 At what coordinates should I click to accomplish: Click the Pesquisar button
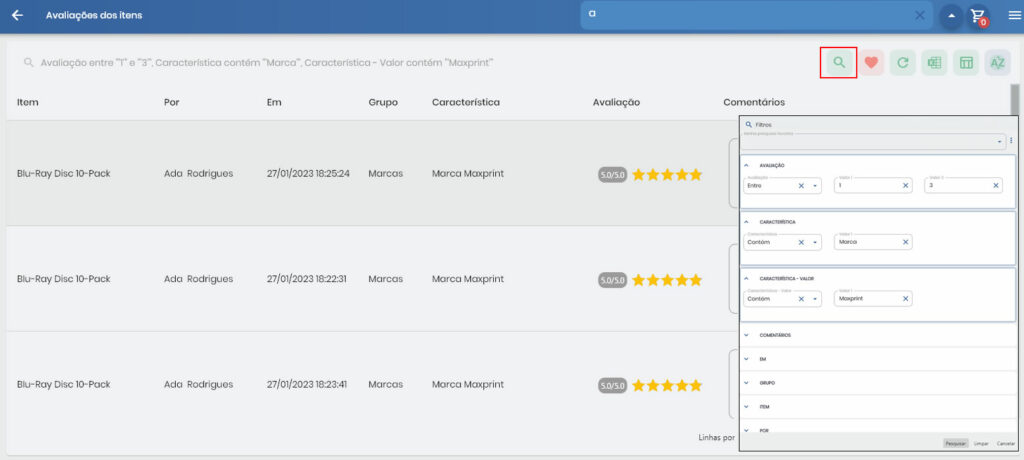click(x=955, y=443)
